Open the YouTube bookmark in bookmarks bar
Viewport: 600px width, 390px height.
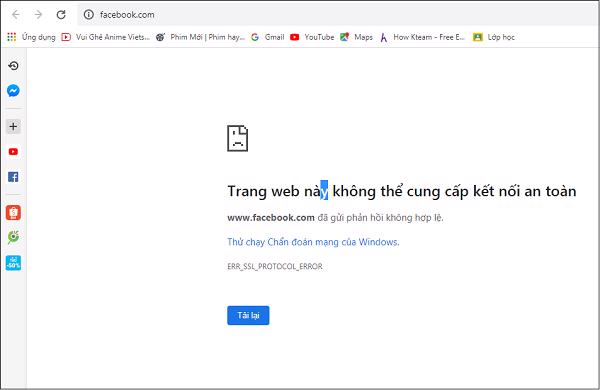pyautogui.click(x=312, y=37)
